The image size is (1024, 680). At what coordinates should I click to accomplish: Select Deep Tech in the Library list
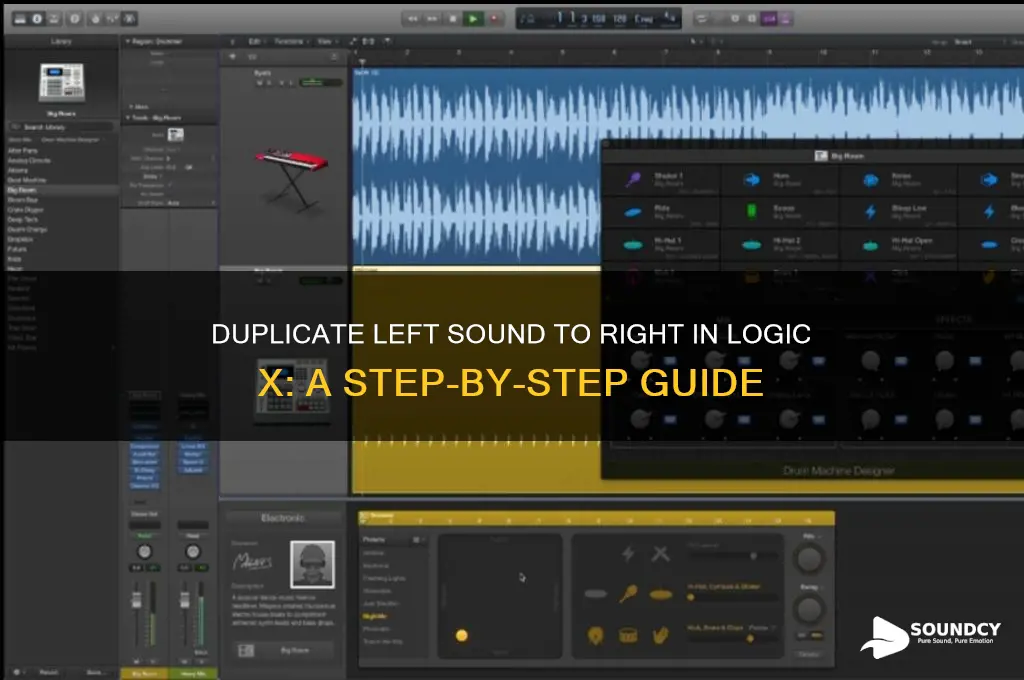tap(24, 219)
